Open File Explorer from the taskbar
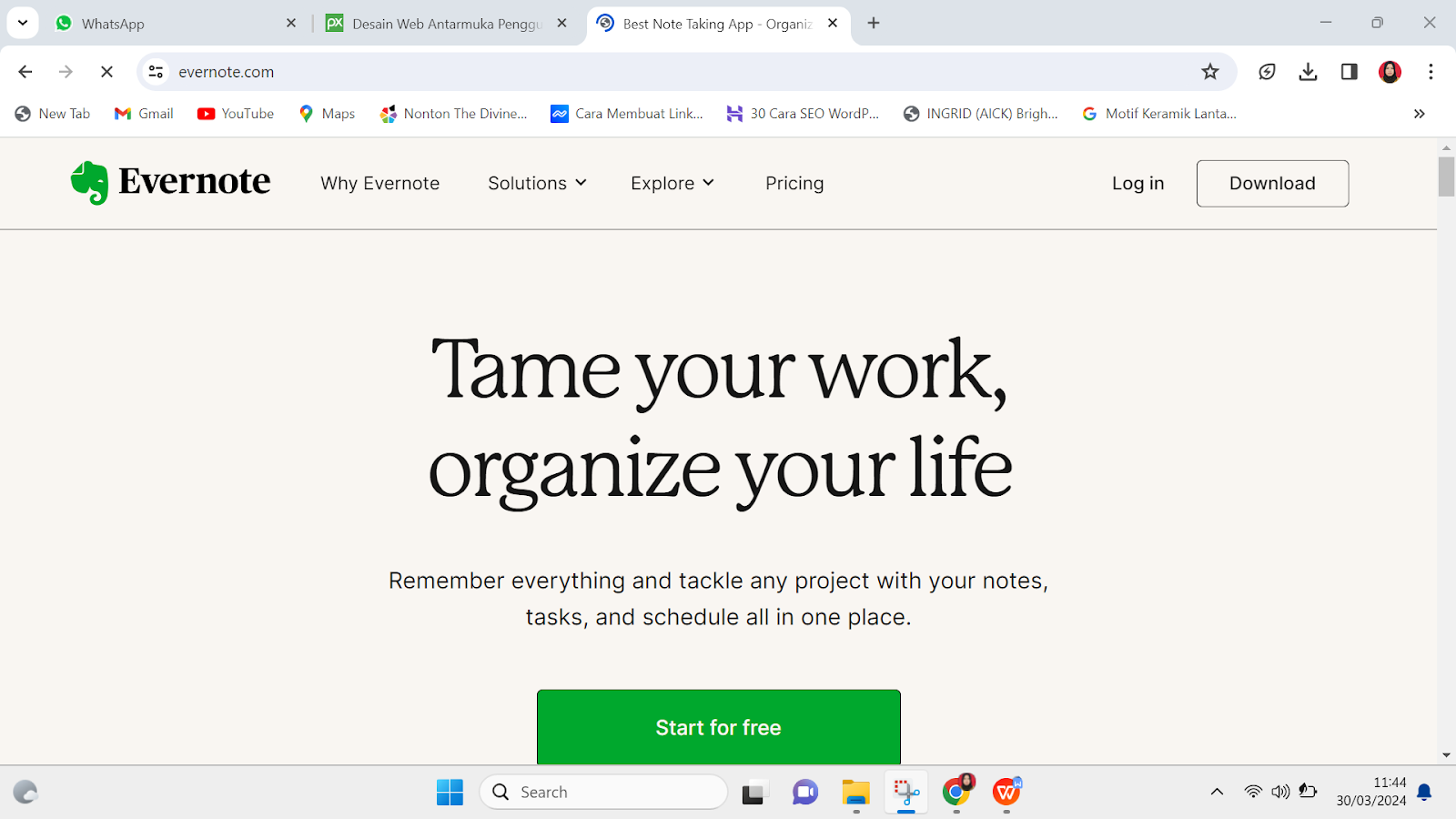The width and height of the screenshot is (1456, 819). tap(855, 793)
